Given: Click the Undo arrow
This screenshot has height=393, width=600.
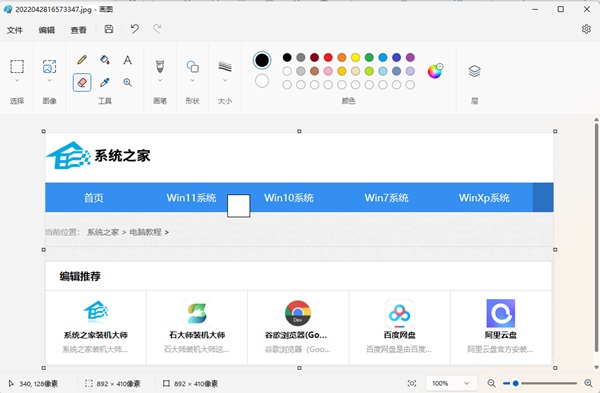Looking at the screenshot, I should pyautogui.click(x=135, y=29).
